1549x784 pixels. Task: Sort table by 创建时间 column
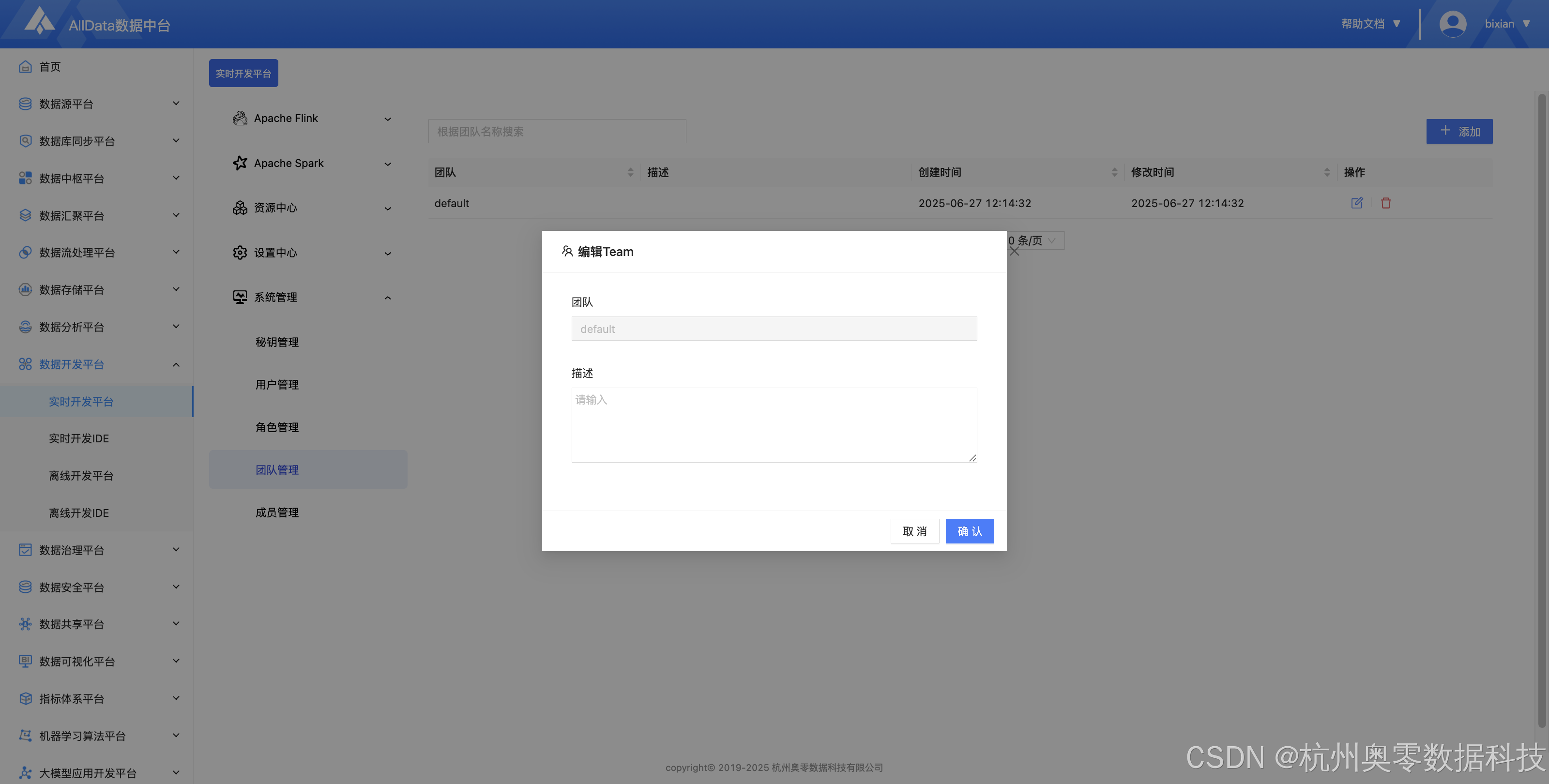[1114, 173]
